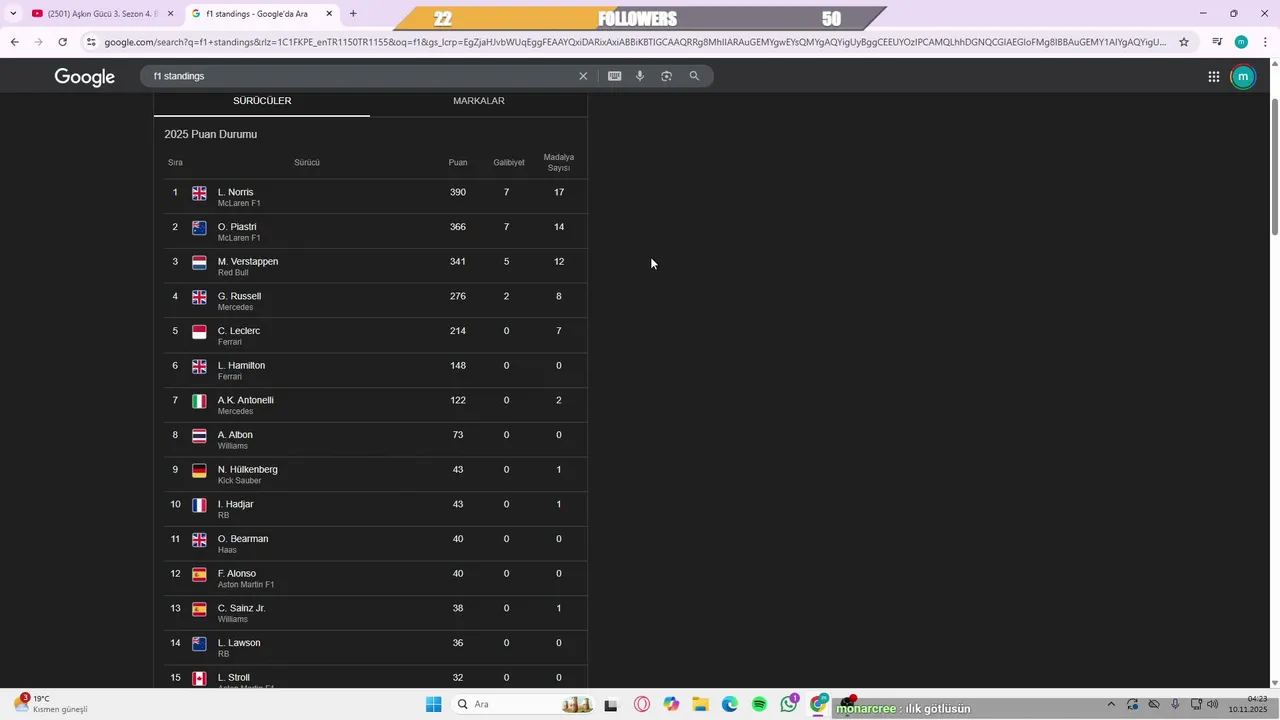The image size is (1280, 720).
Task: Open L. Norris driver row
Action: click(x=375, y=197)
